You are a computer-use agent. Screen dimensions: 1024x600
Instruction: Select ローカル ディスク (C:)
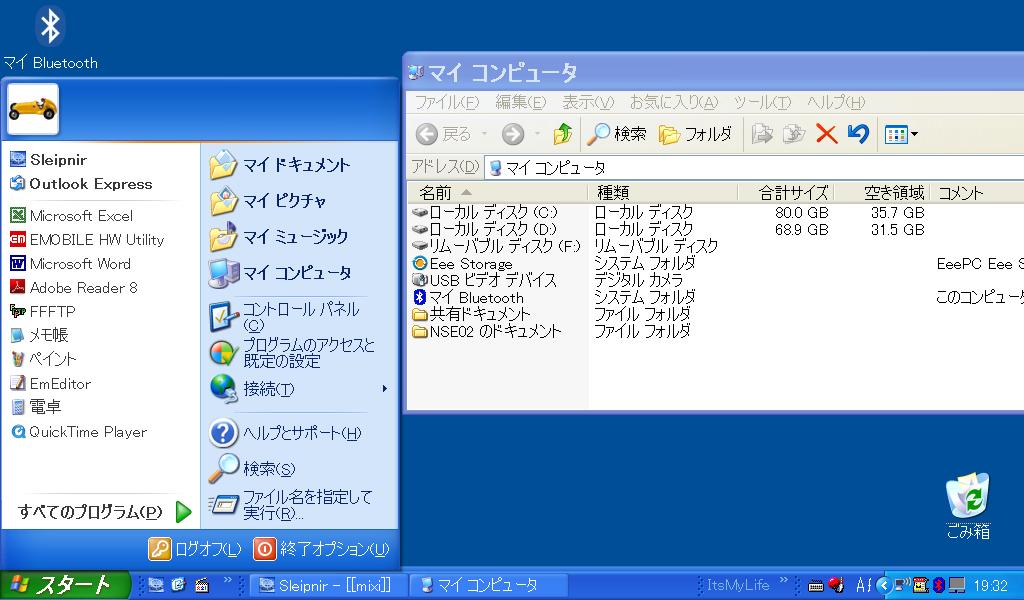[485, 212]
